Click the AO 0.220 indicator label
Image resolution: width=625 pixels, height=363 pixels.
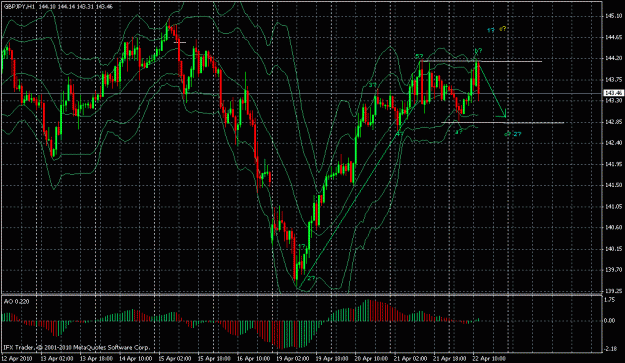16,302
